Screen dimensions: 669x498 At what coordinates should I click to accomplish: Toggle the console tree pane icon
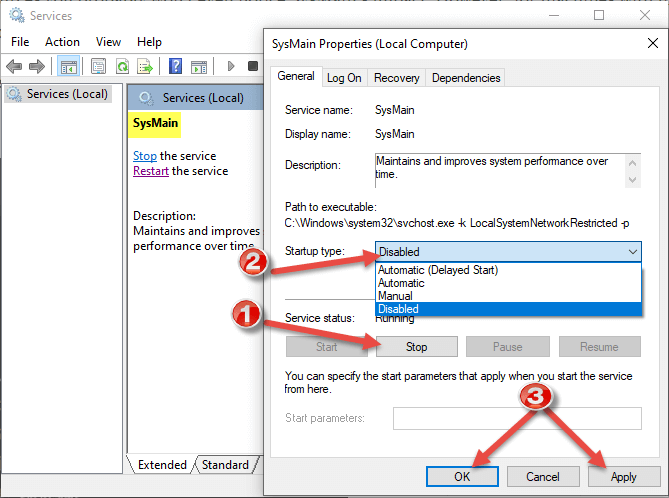(x=68, y=67)
